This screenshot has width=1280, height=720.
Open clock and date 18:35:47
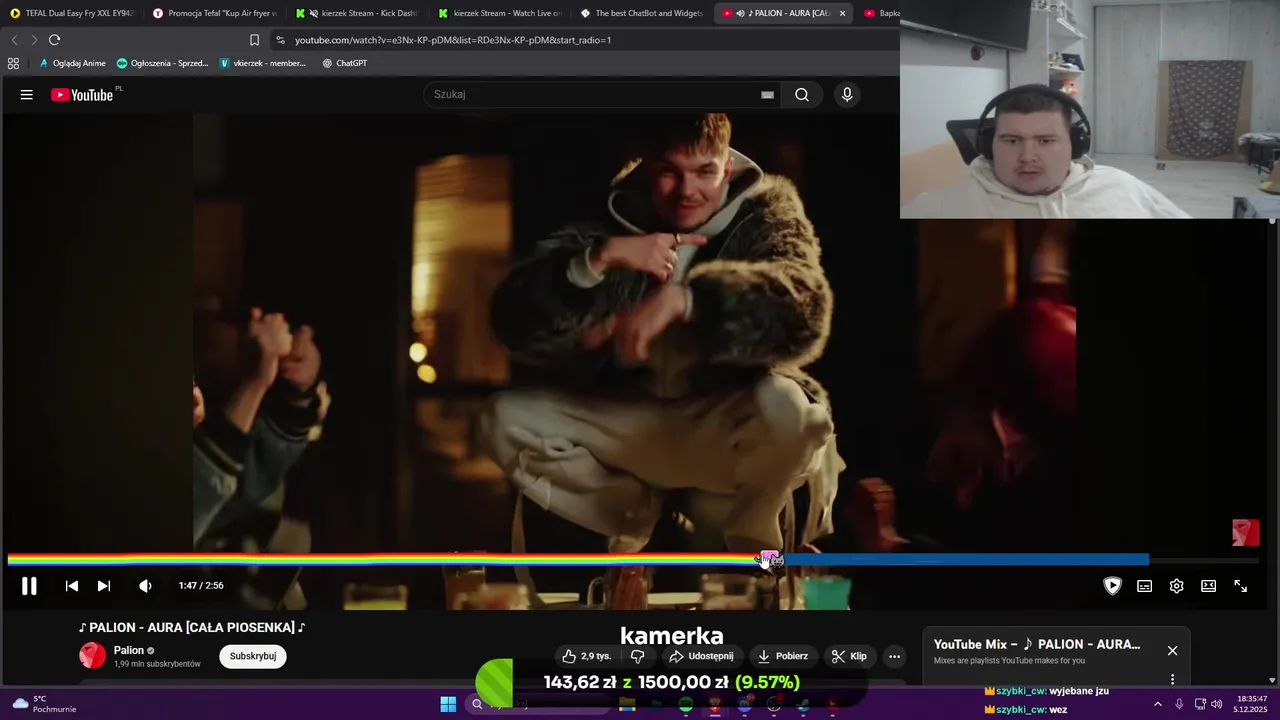click(x=1251, y=704)
